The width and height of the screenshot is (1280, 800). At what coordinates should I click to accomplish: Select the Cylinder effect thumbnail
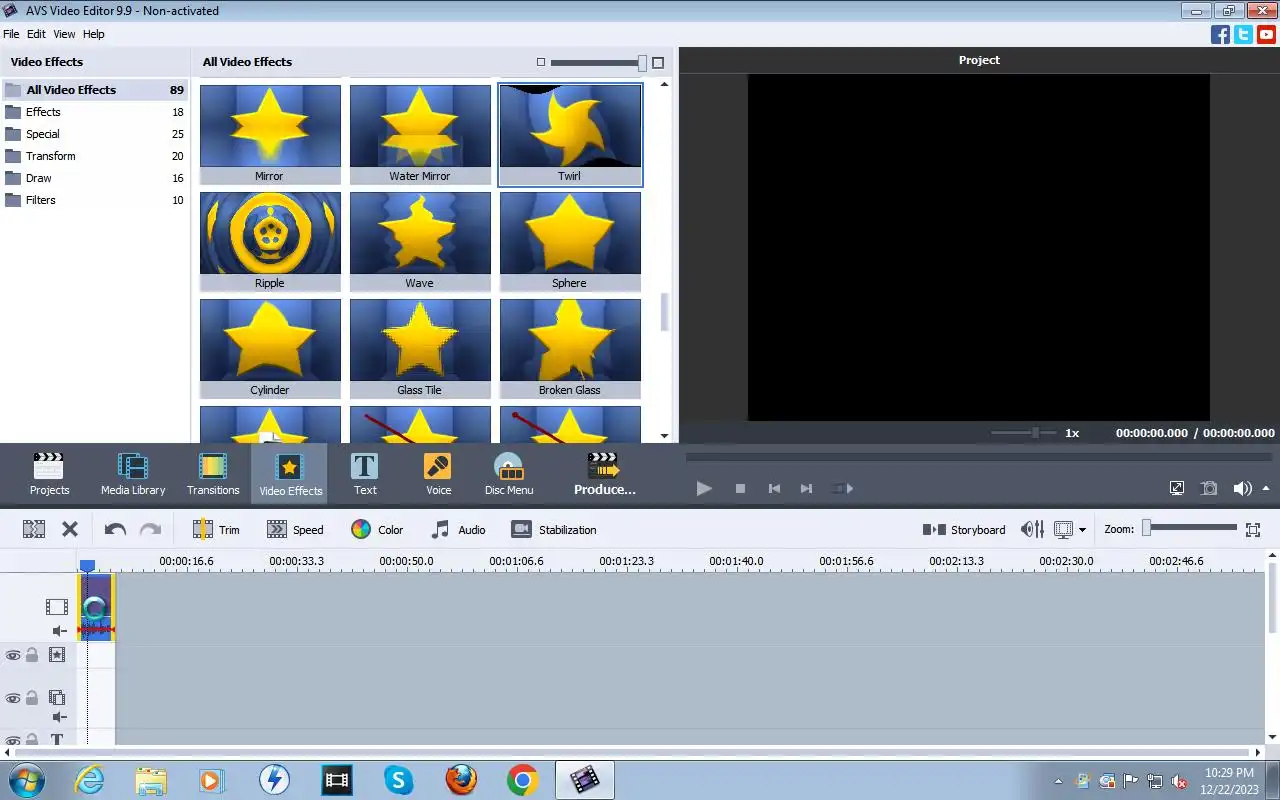pyautogui.click(x=270, y=348)
